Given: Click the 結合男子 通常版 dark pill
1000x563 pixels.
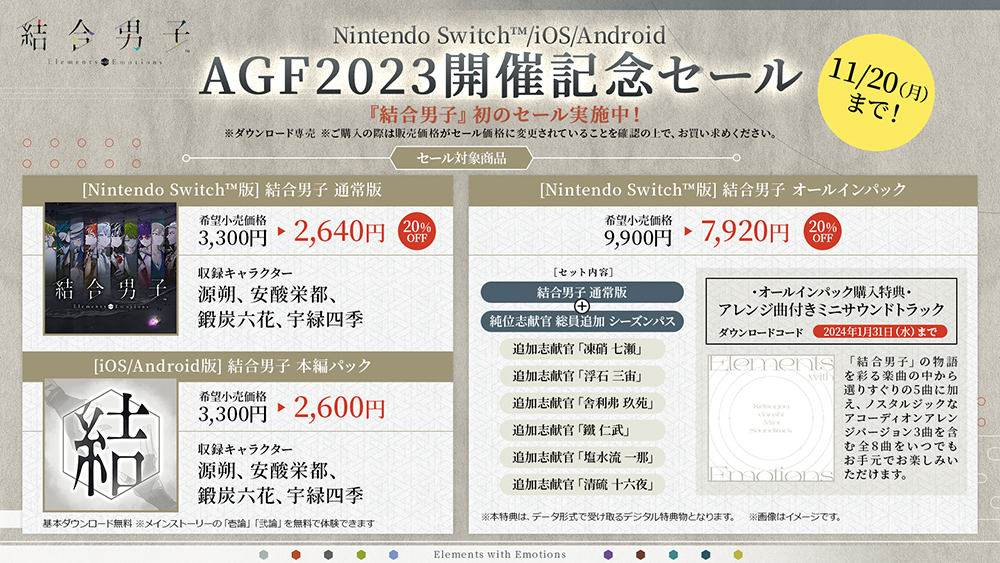Looking at the screenshot, I should click(582, 292).
